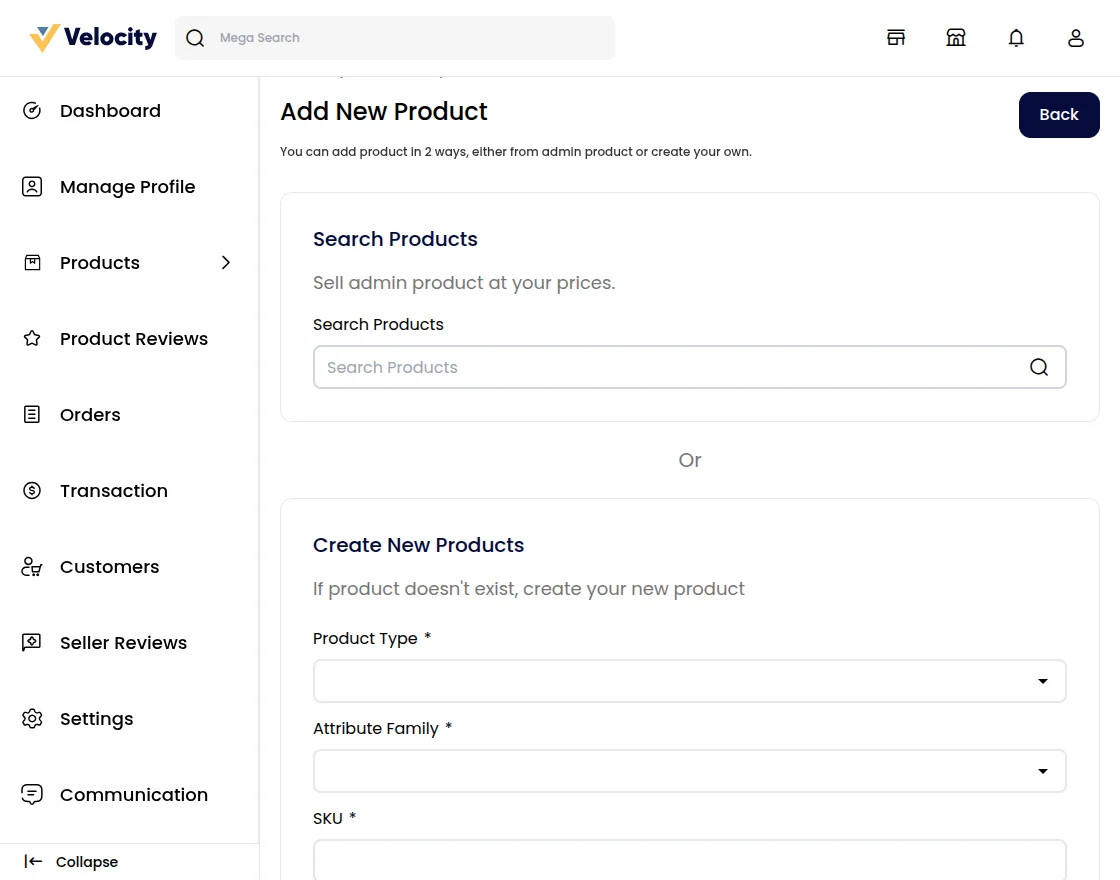Select the Dashboard icon in the sidebar
Viewport: 1120px width, 880px height.
point(32,110)
